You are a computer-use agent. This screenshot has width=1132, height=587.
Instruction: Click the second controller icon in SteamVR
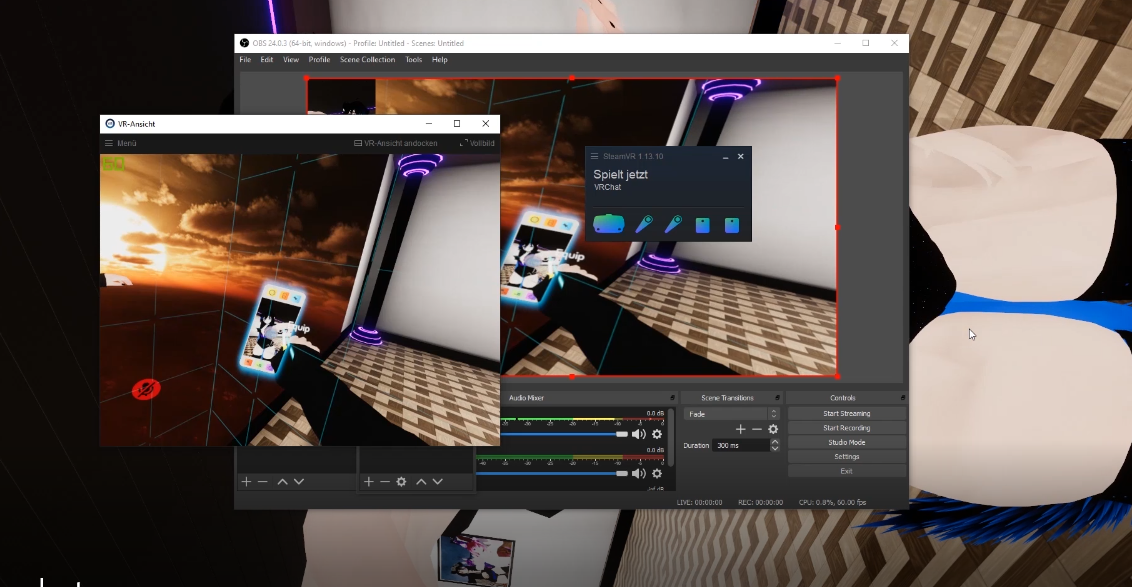coord(673,224)
